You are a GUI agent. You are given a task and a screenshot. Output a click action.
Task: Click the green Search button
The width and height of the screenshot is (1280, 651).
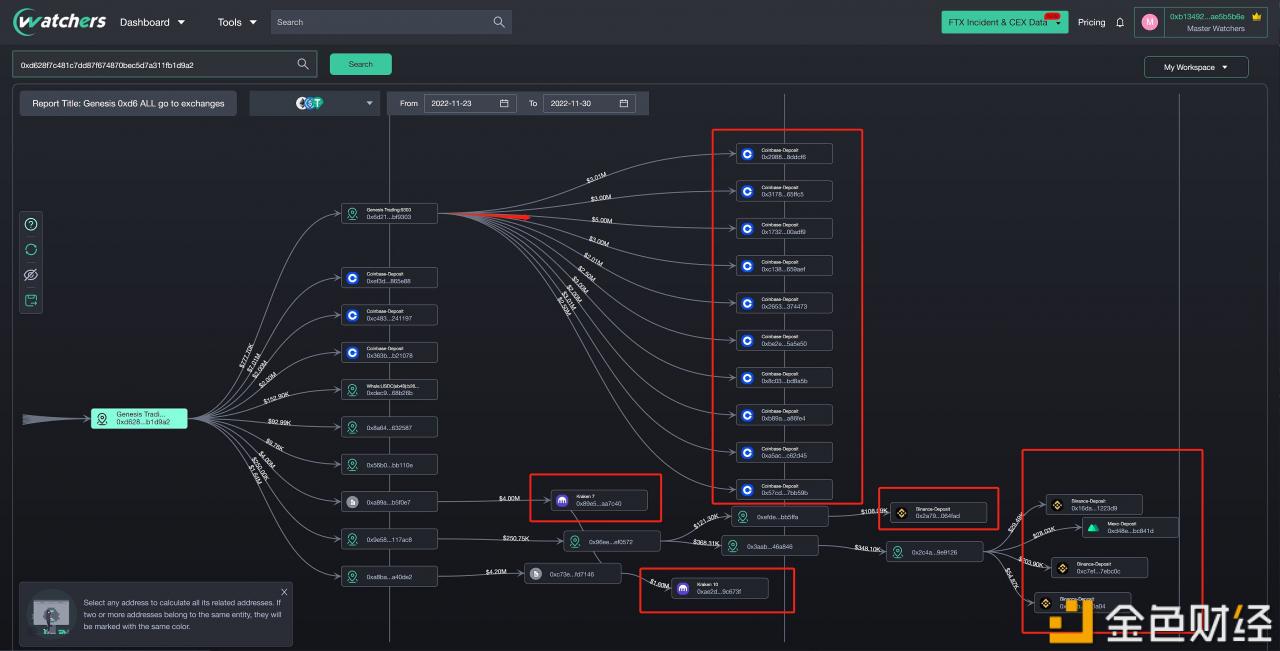pos(361,64)
